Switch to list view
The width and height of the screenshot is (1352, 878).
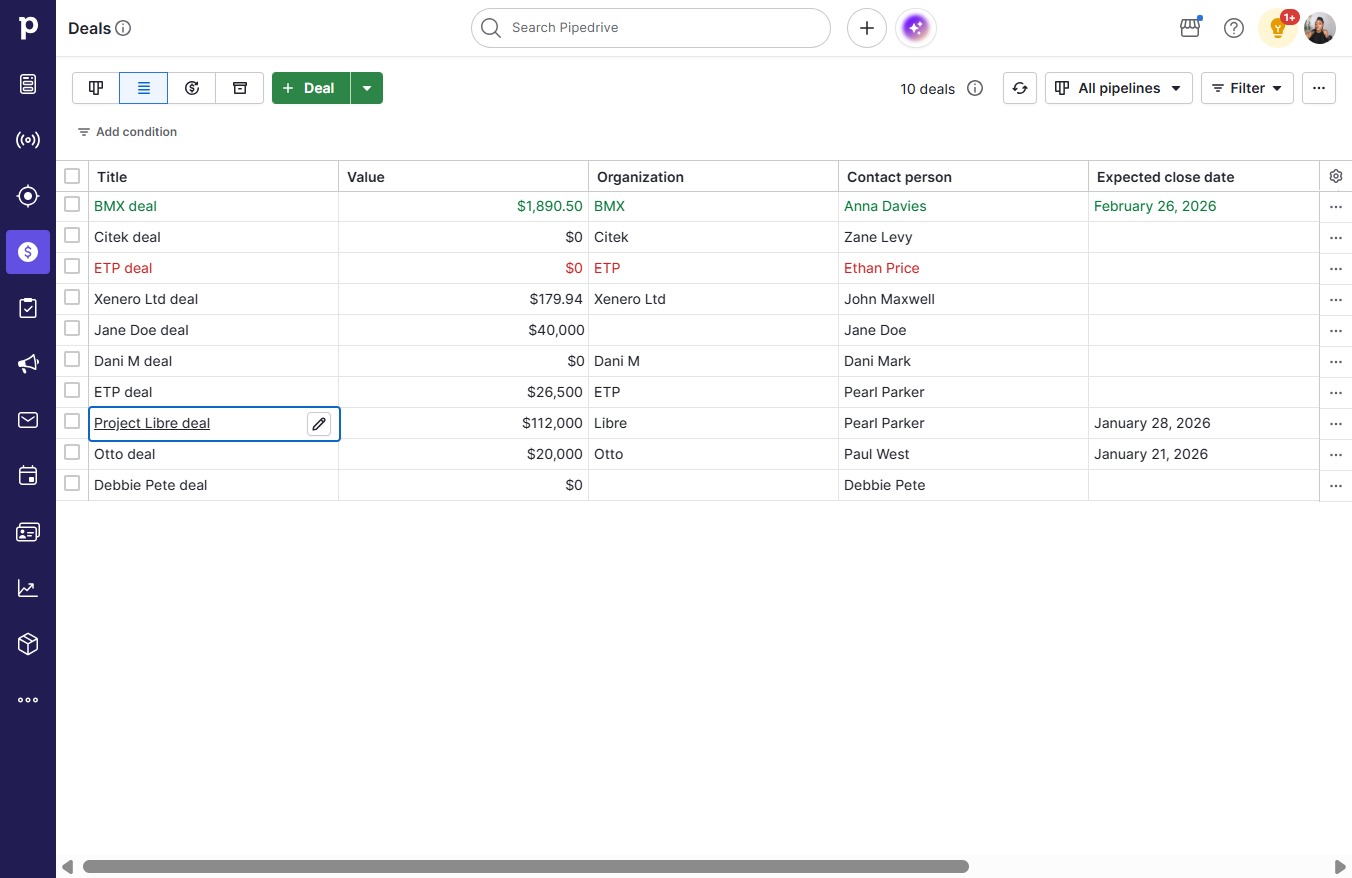tap(144, 88)
